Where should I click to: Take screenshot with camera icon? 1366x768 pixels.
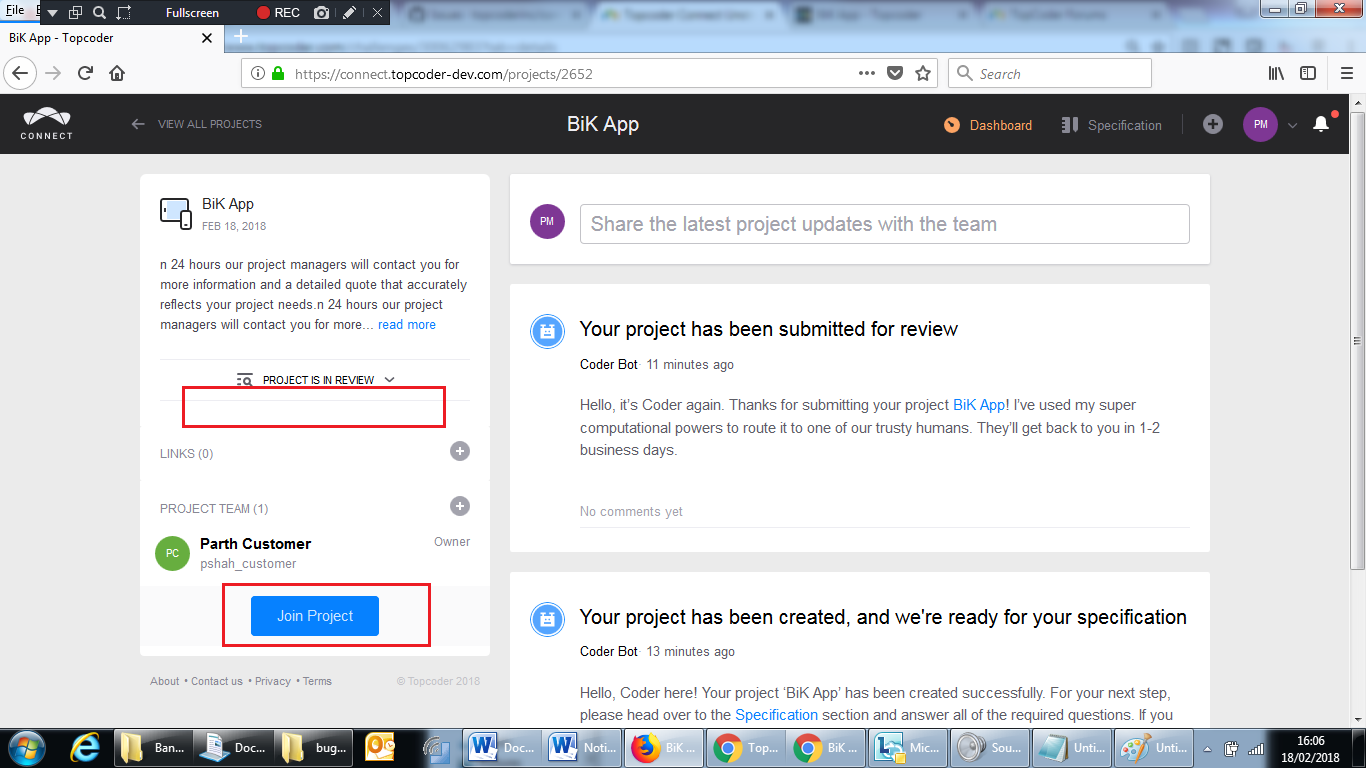pos(321,13)
